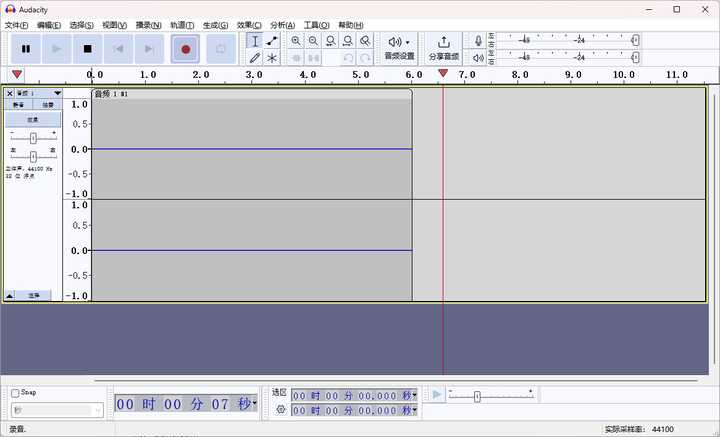The image size is (720, 437).
Task: Click the Play button in transport toolbar
Action: coord(56,49)
